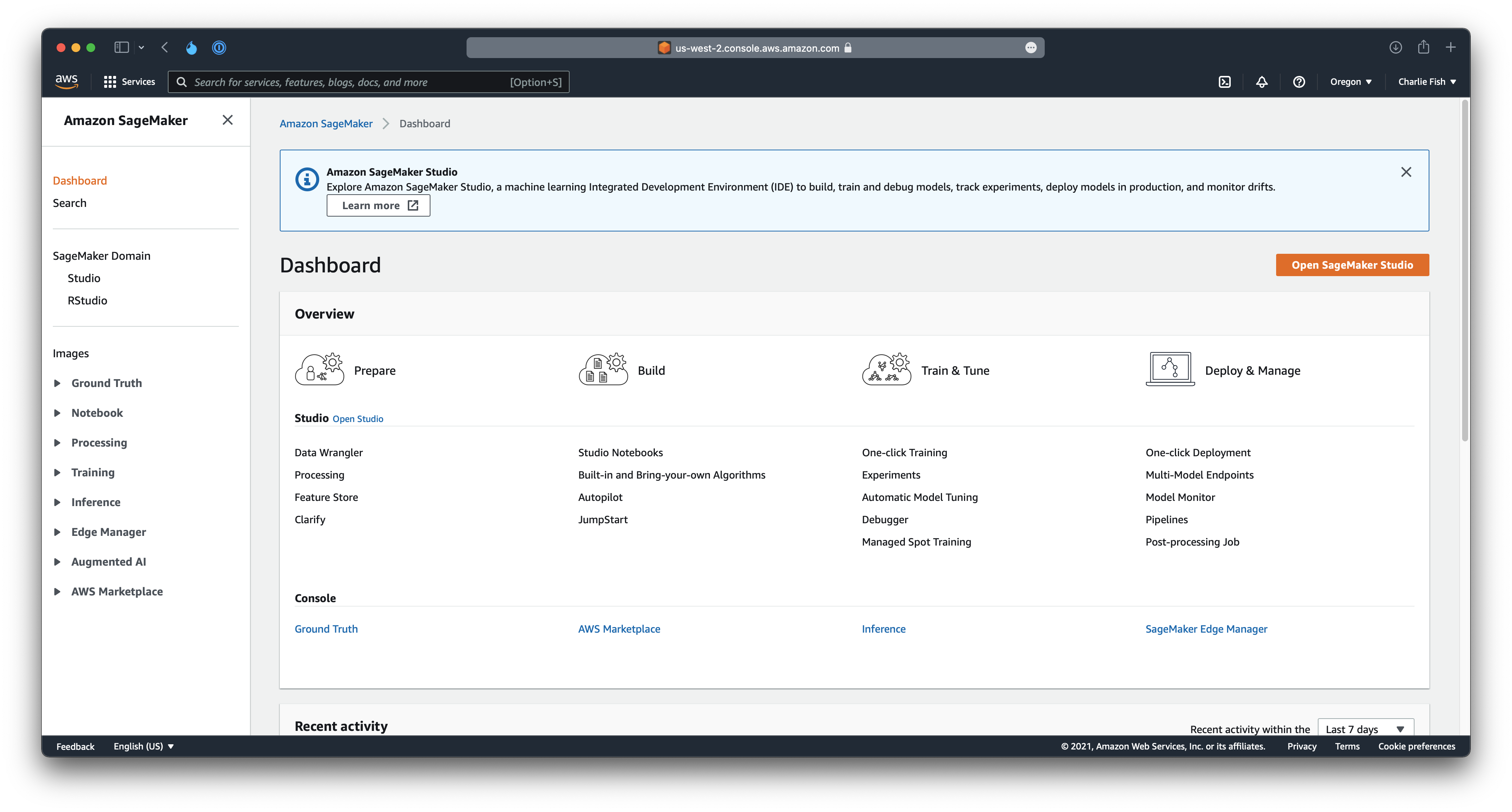Open the Ground Truth console link
Image resolution: width=1512 pixels, height=812 pixels.
click(x=326, y=629)
